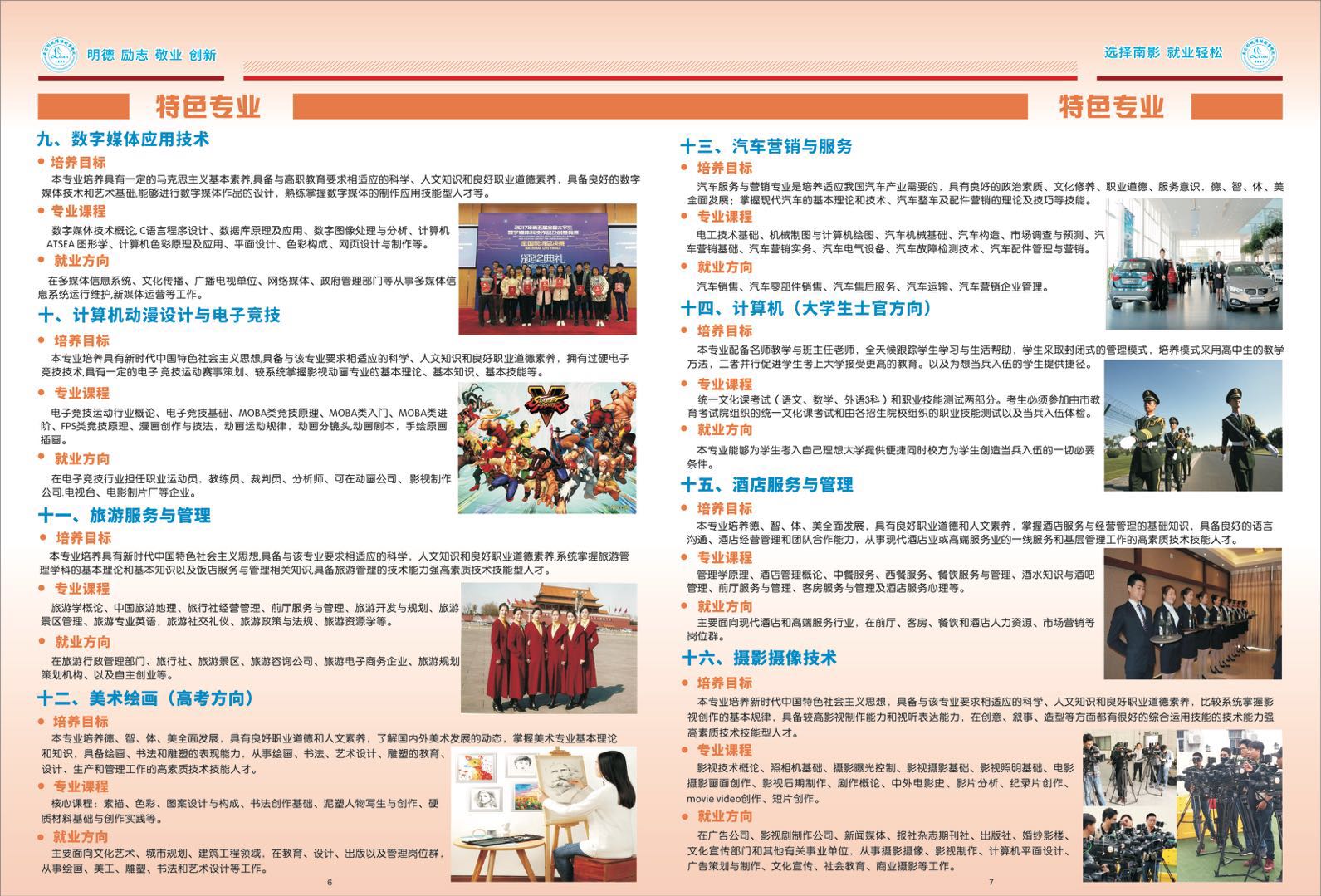This screenshot has height=896, width=1321.
Task: Click the girl painting at easel image
Action: click(543, 813)
